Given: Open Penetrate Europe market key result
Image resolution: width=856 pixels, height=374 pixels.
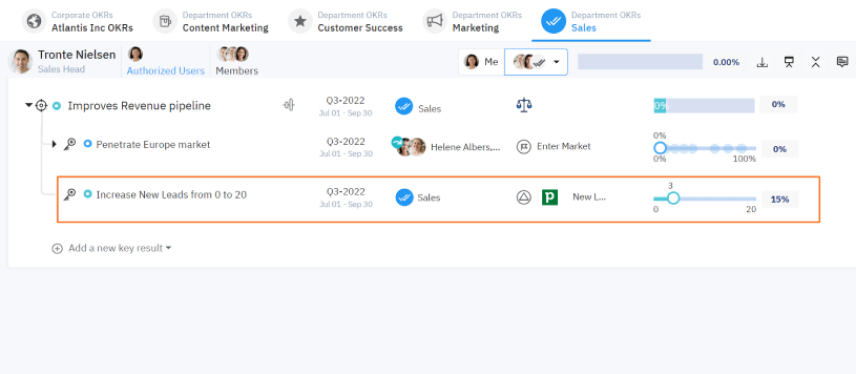Looking at the screenshot, I should pyautogui.click(x=153, y=145).
